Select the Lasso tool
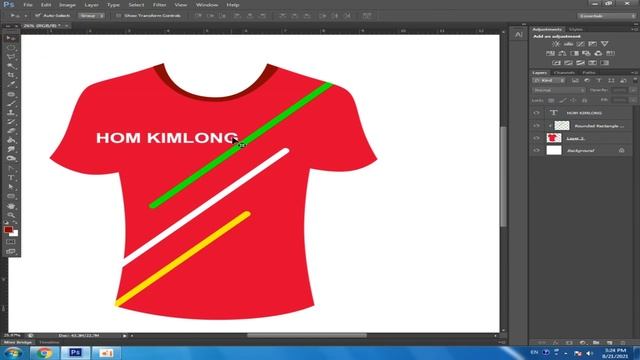The image size is (640, 360). pyautogui.click(x=10, y=57)
